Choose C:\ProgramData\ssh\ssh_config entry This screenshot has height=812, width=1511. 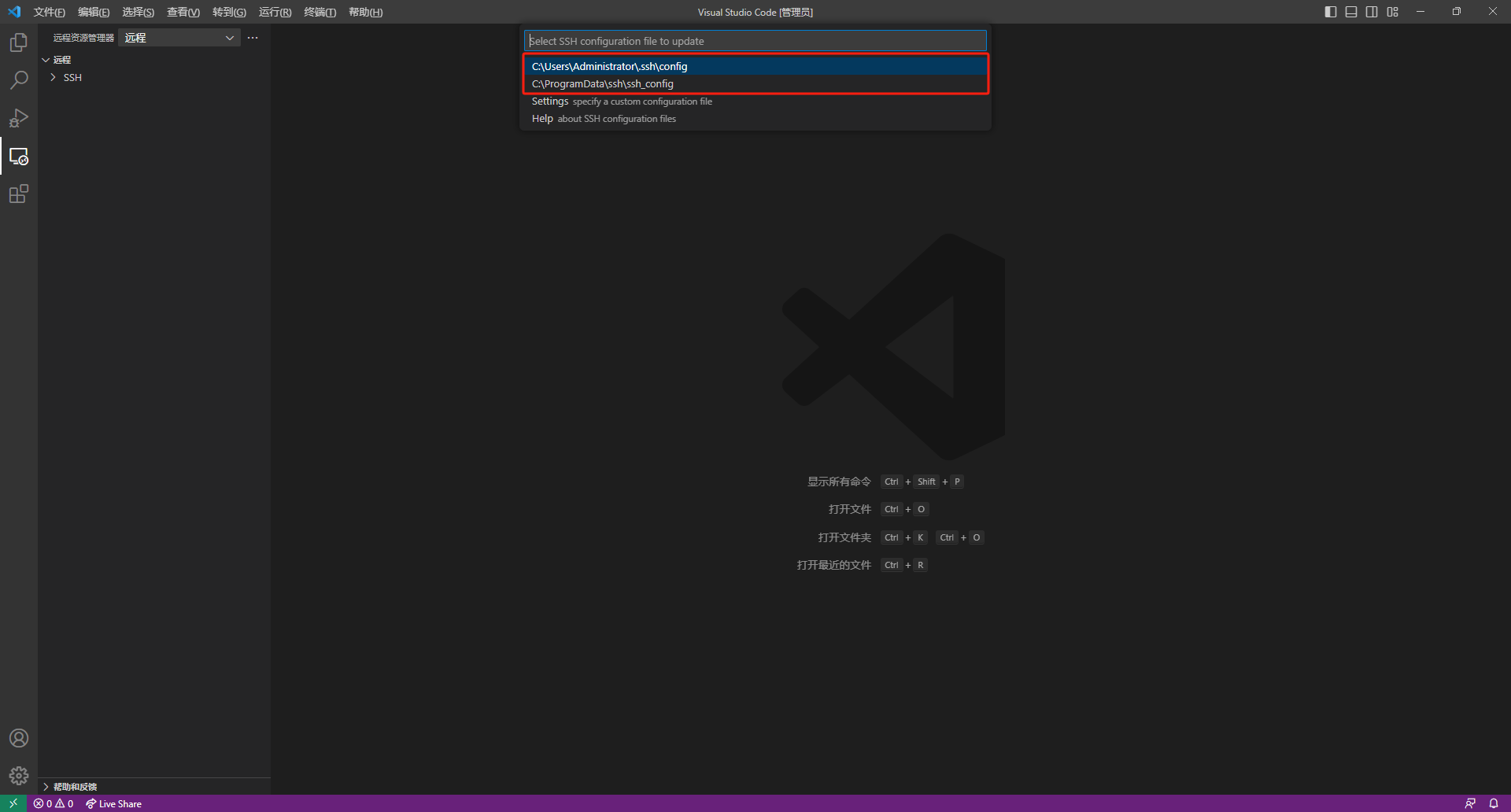pos(602,83)
